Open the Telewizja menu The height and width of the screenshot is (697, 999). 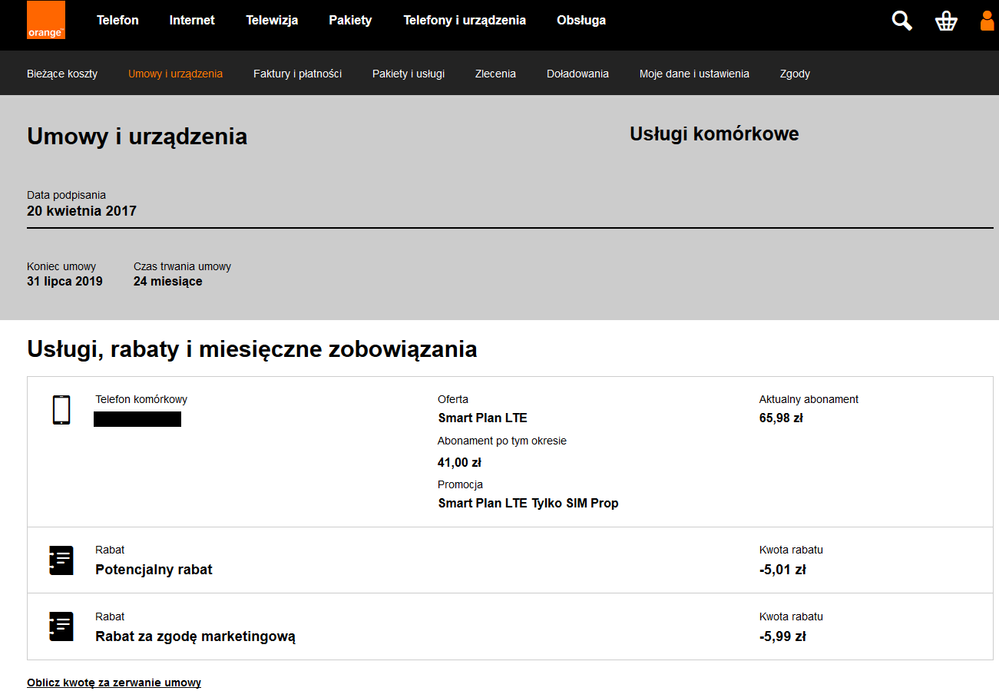[272, 20]
